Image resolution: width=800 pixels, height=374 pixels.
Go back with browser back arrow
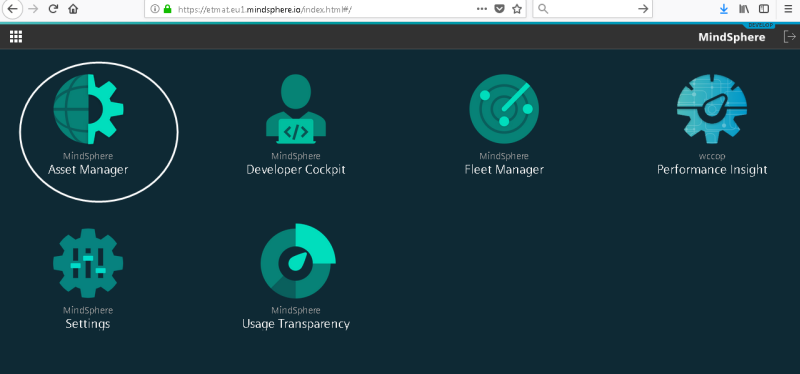[x=12, y=9]
